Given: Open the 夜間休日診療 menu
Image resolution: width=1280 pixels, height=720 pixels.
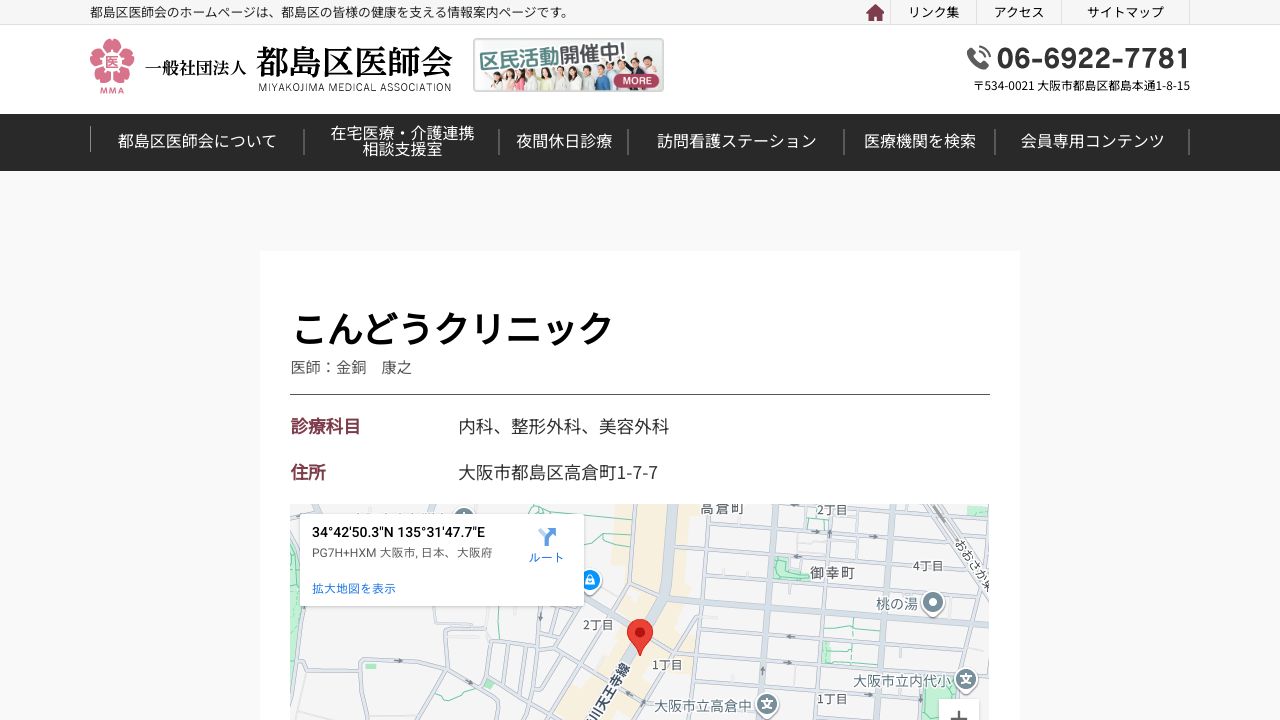Looking at the screenshot, I should coord(563,141).
